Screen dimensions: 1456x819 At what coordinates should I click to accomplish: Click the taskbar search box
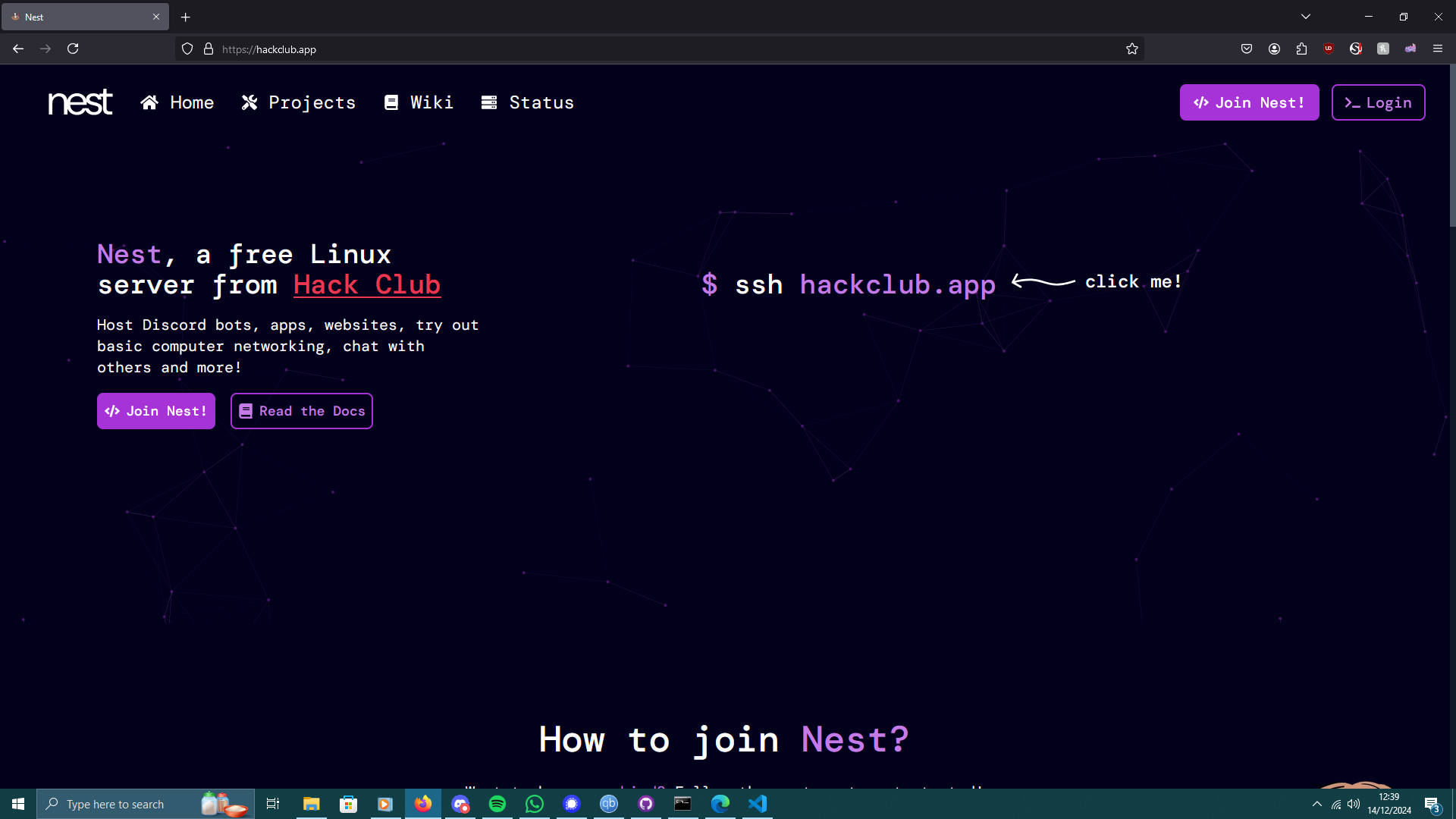tap(146, 804)
